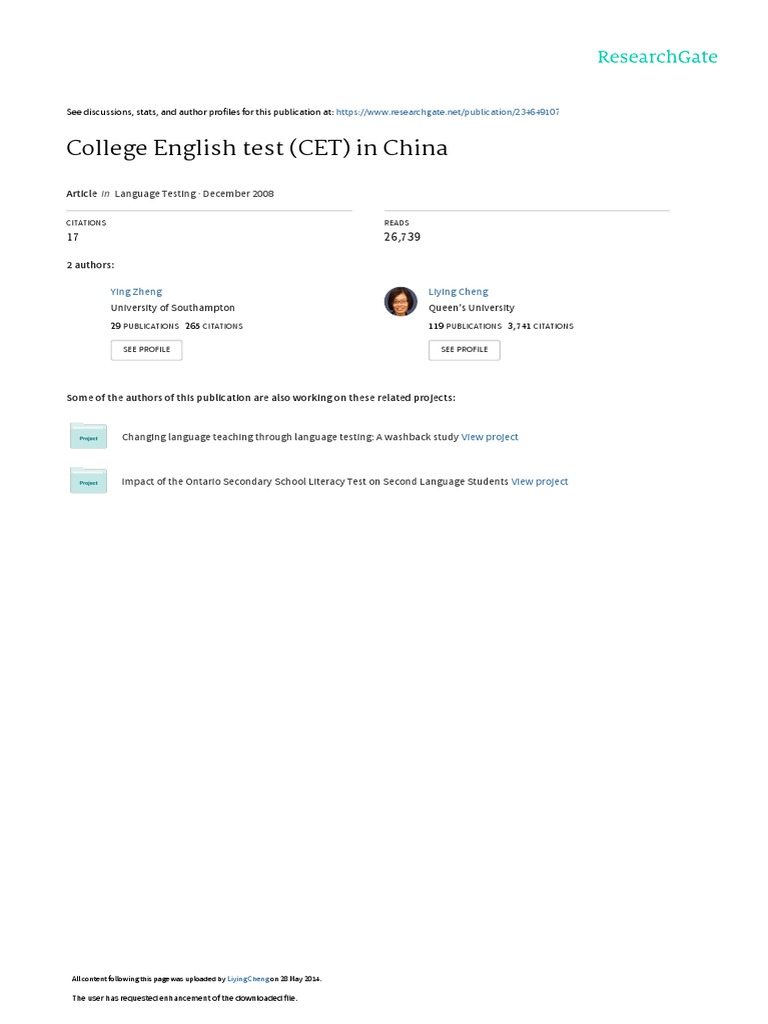
Task: Click the project folder icon for Ontario Literacy Test
Action: click(x=88, y=481)
